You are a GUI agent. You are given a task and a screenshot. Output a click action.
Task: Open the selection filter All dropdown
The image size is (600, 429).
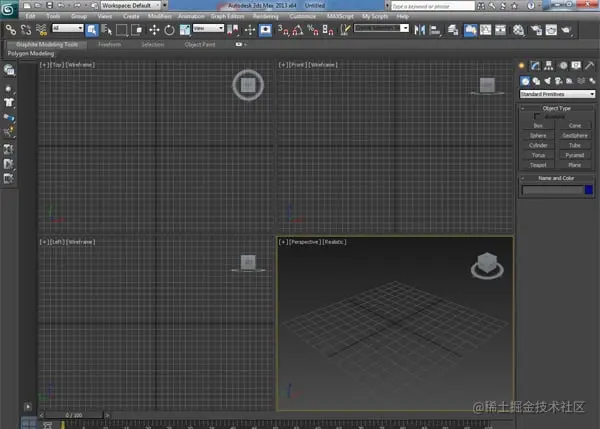point(68,28)
